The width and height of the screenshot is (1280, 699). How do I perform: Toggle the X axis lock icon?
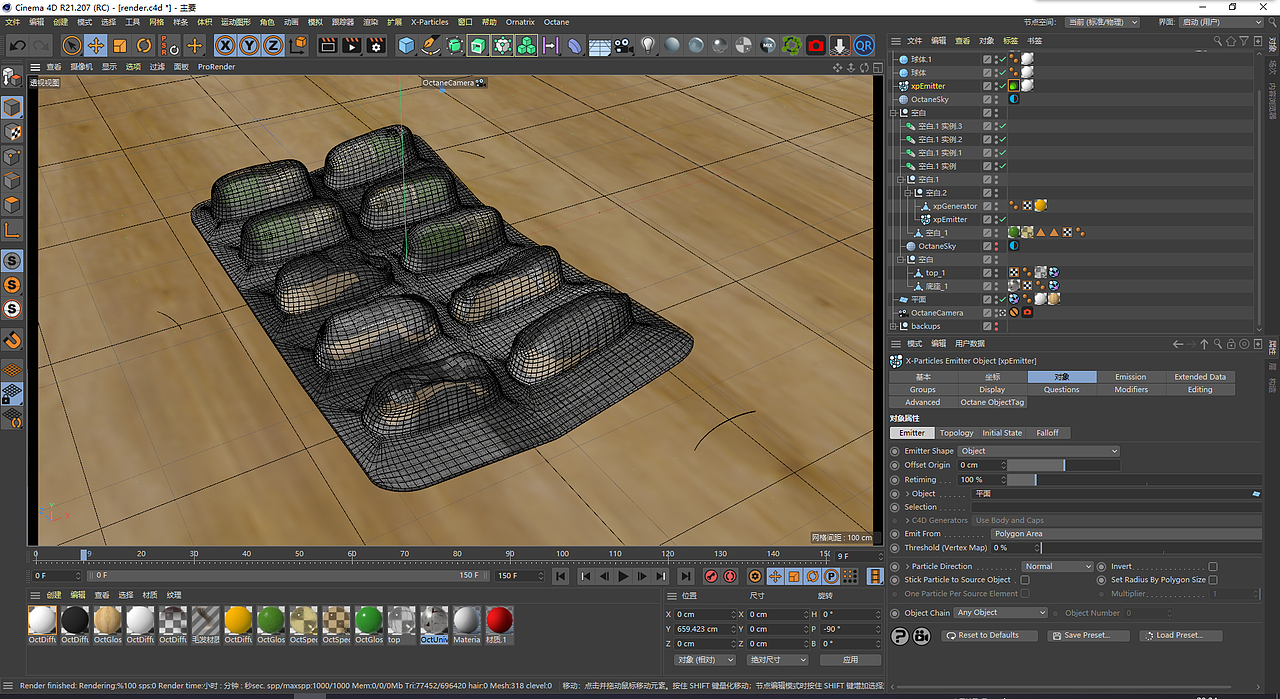224,45
